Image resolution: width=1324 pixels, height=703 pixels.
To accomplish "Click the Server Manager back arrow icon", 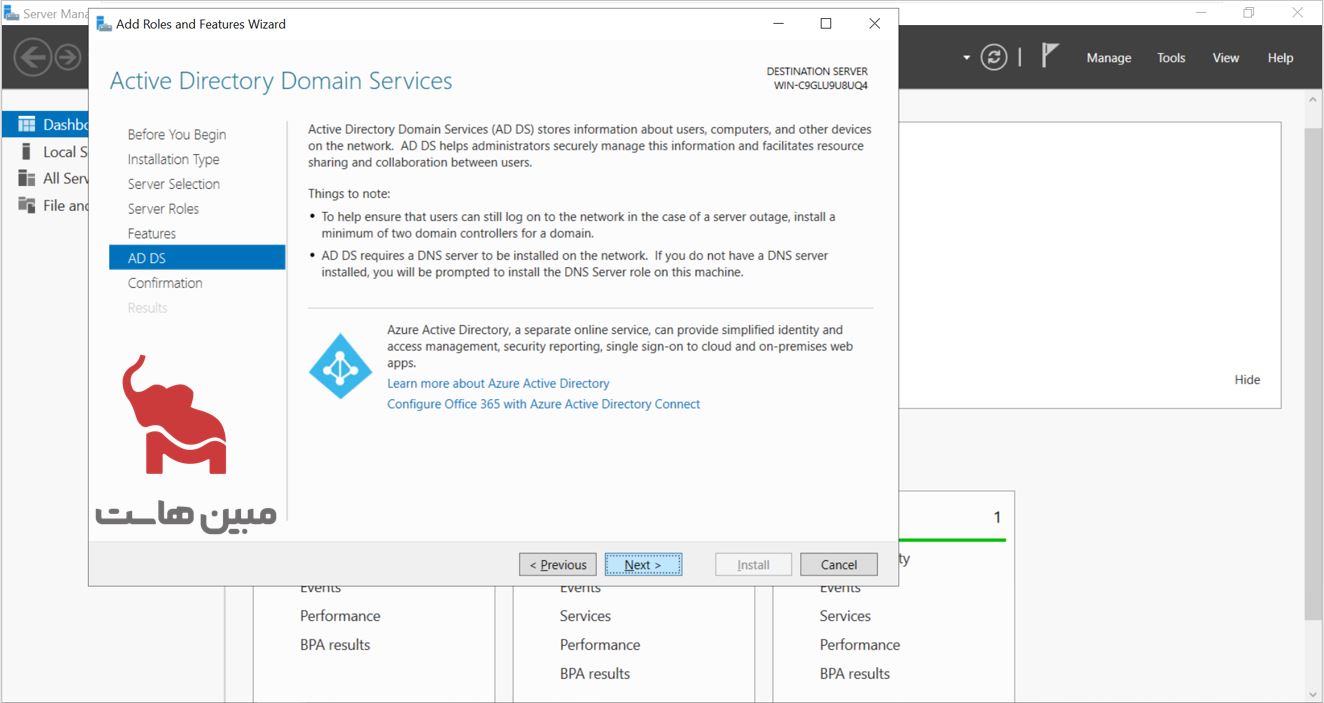I will [x=32, y=57].
